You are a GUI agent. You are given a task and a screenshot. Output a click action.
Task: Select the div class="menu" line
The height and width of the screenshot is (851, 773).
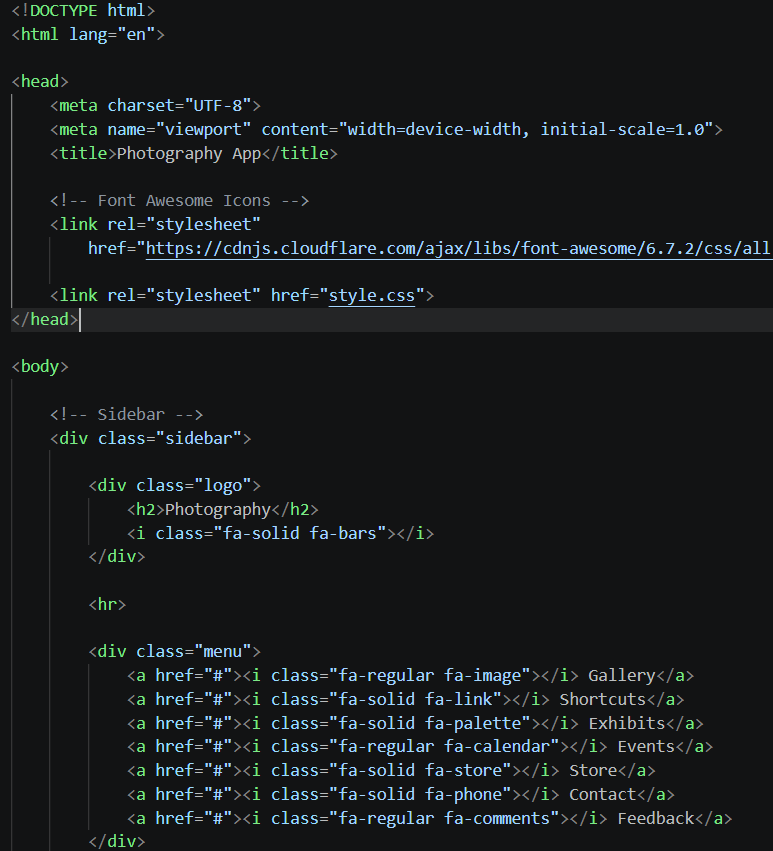coord(174,651)
